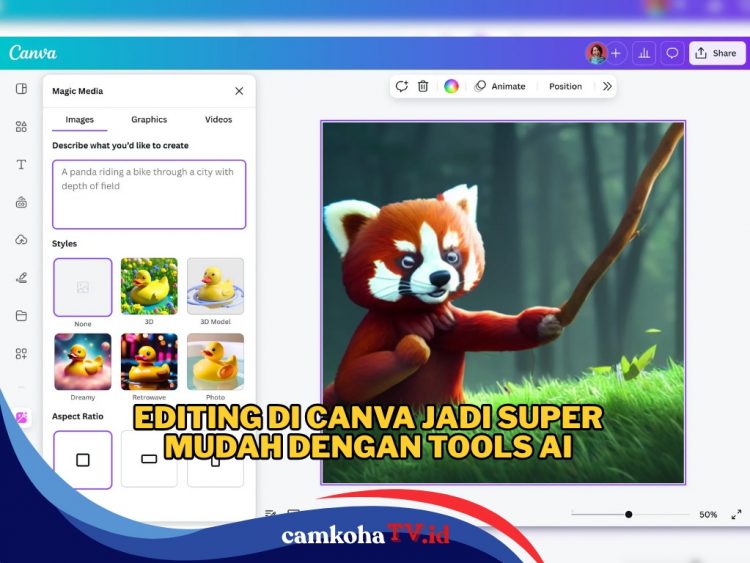Open the Projects folder icon
Image resolution: width=750 pixels, height=563 pixels.
click(x=21, y=316)
